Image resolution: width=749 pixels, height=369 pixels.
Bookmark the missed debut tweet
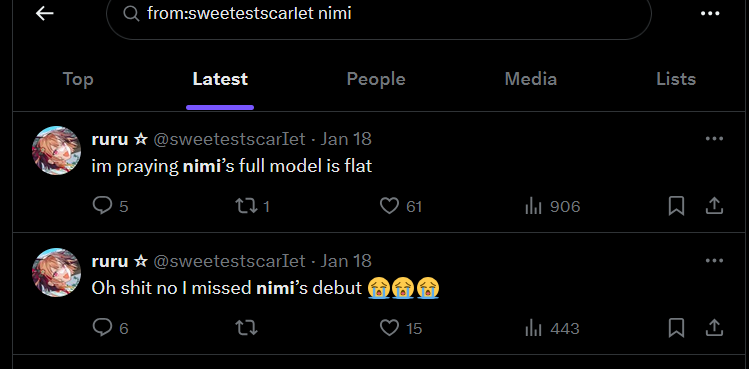pyautogui.click(x=676, y=328)
